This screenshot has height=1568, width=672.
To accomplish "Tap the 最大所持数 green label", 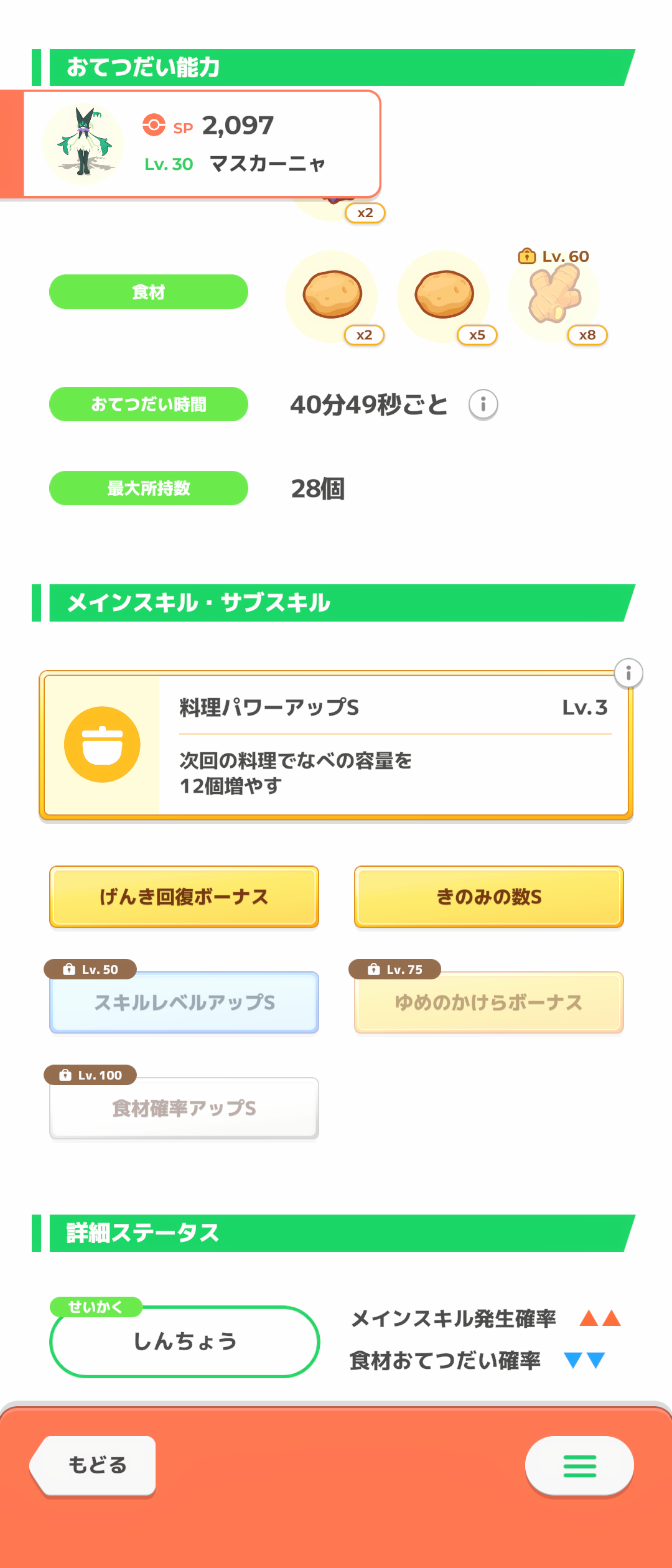I will (x=149, y=488).
